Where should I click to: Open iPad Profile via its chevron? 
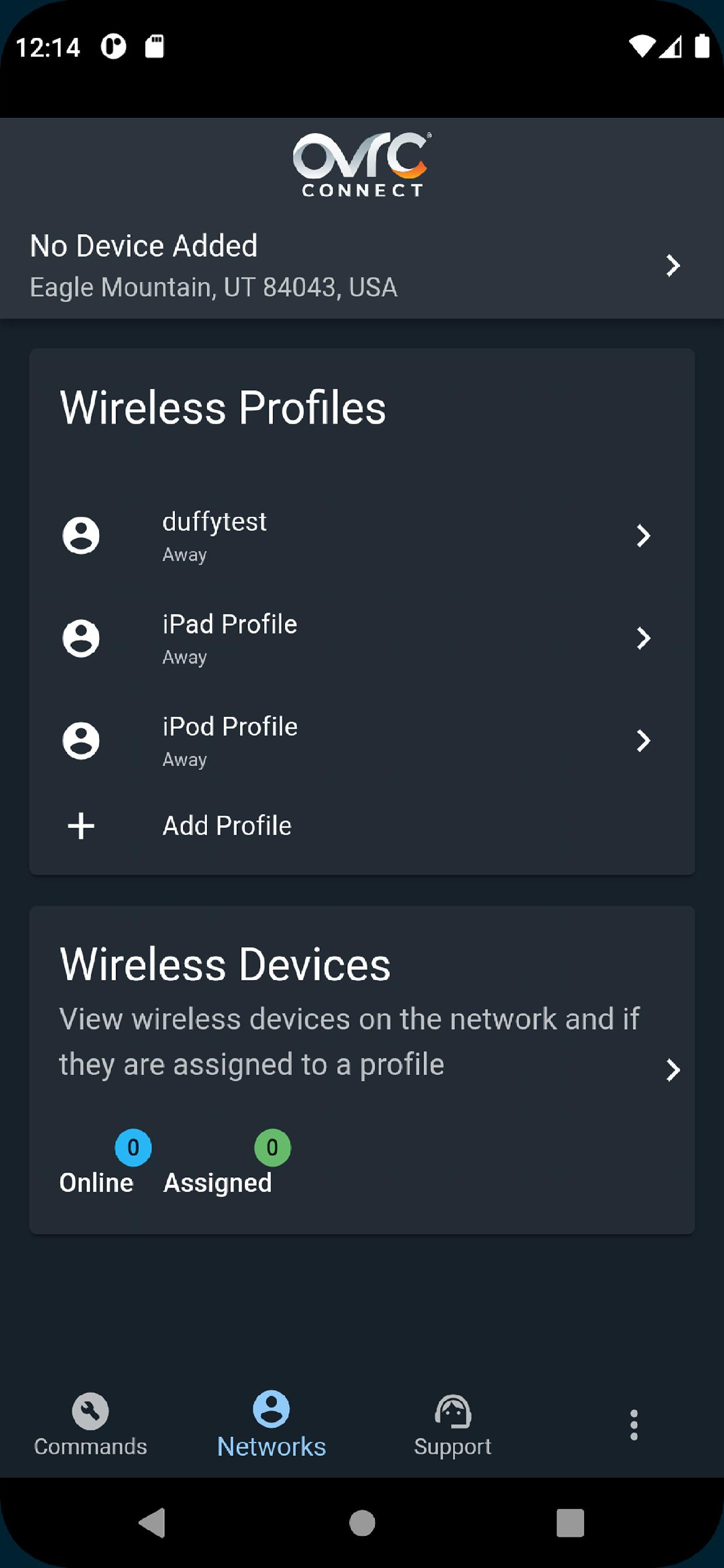point(643,638)
